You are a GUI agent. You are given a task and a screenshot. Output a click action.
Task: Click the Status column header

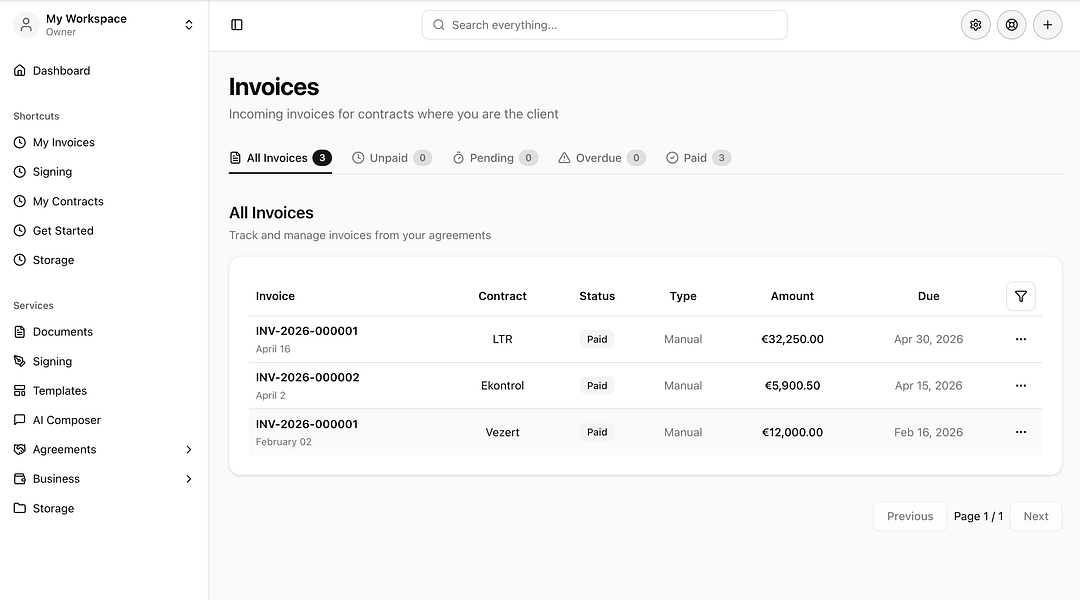pos(596,296)
